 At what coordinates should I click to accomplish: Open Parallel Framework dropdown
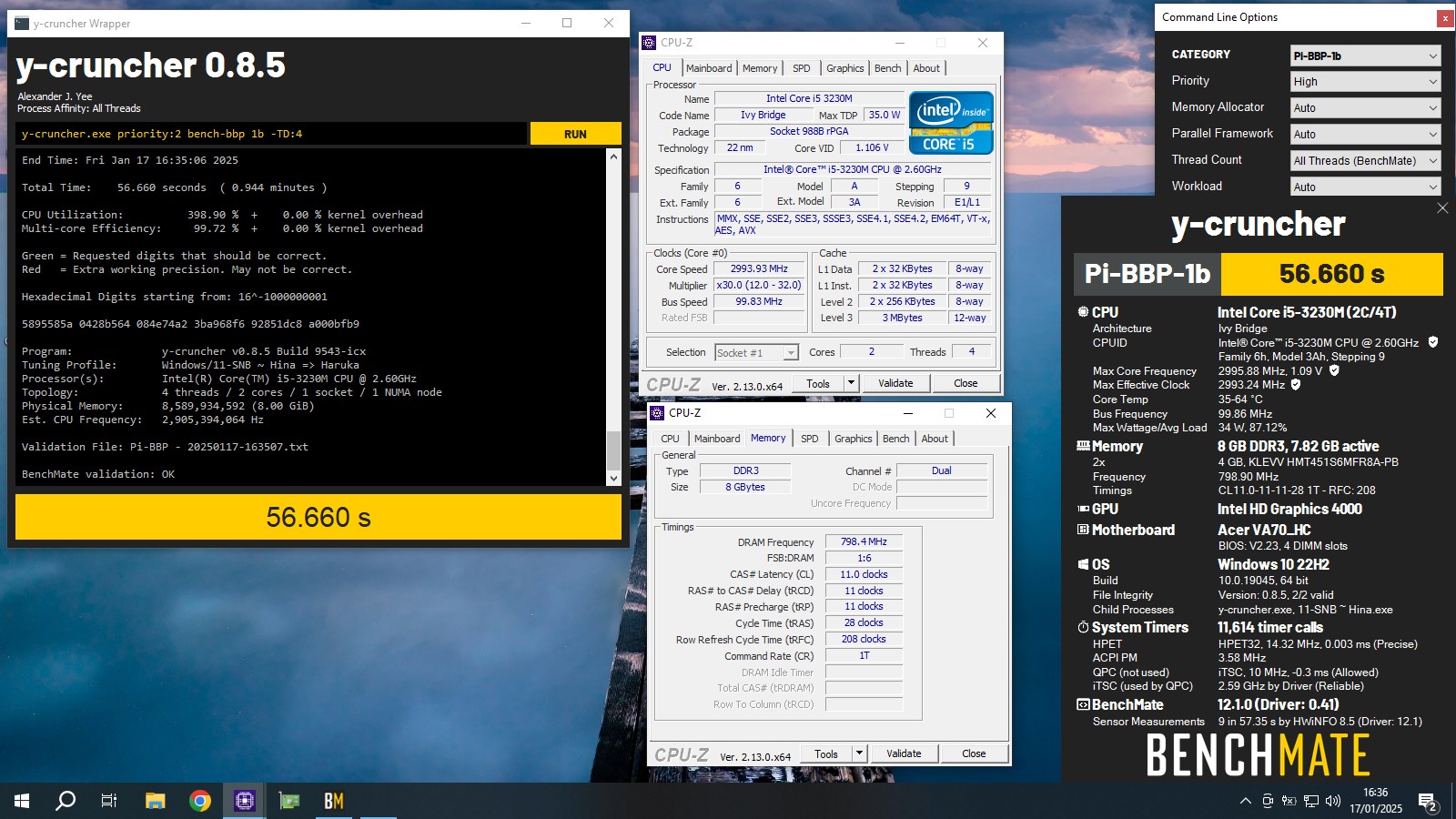(x=1365, y=134)
